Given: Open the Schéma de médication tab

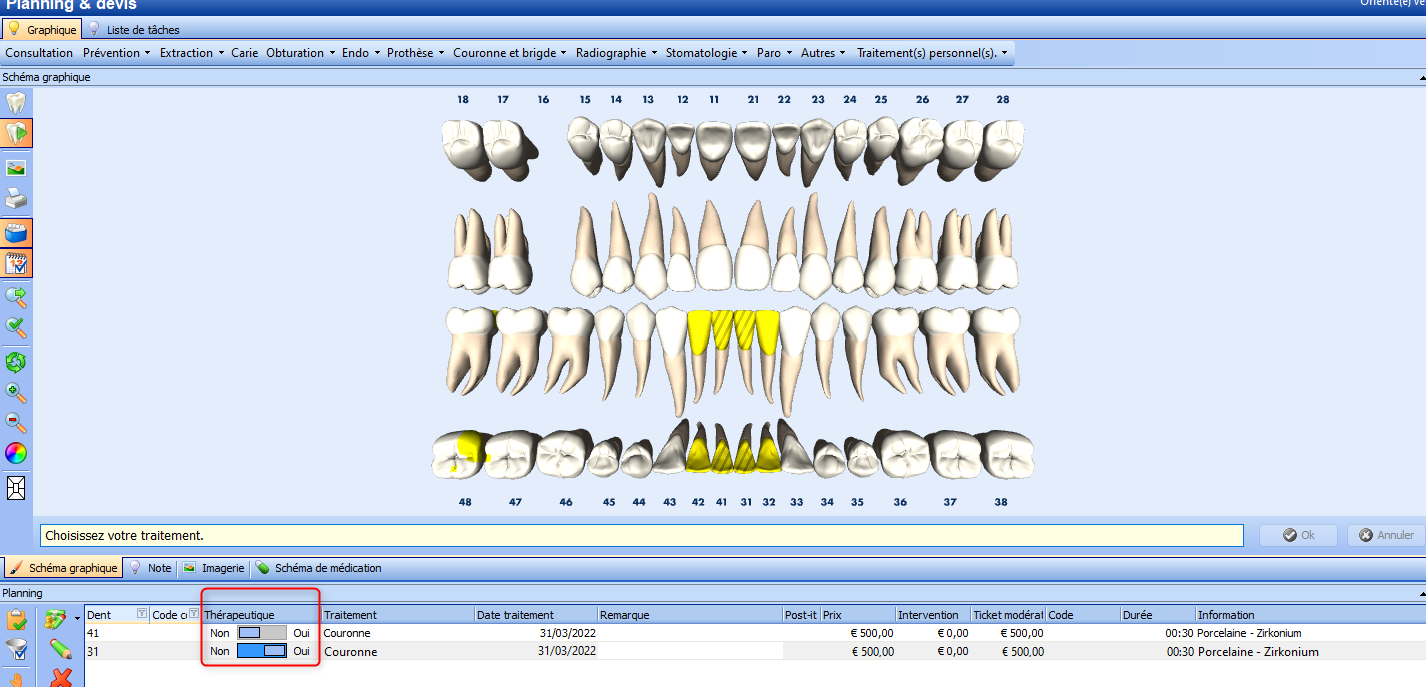Looking at the screenshot, I should 319,568.
